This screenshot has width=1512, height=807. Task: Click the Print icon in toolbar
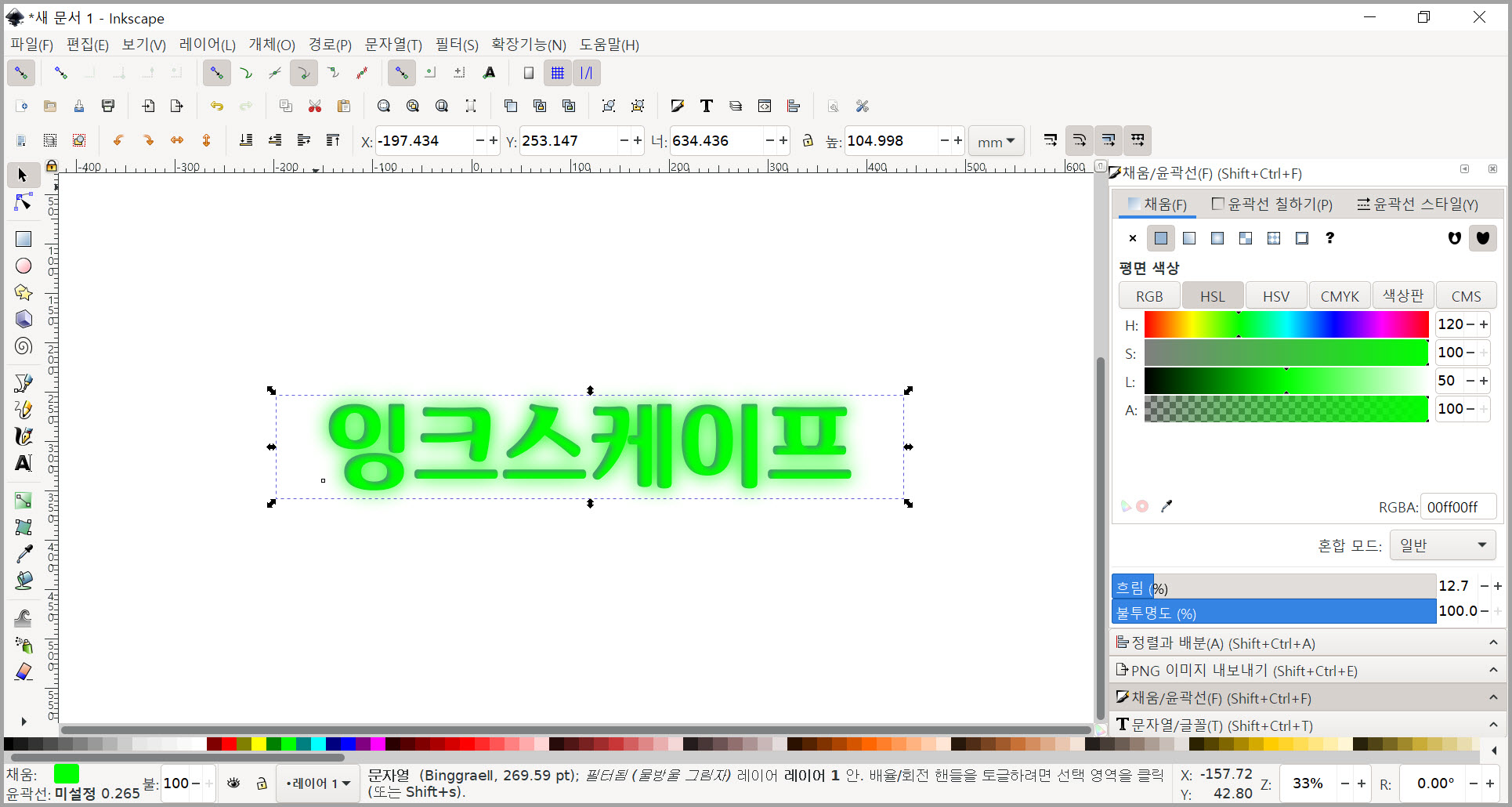click(108, 106)
